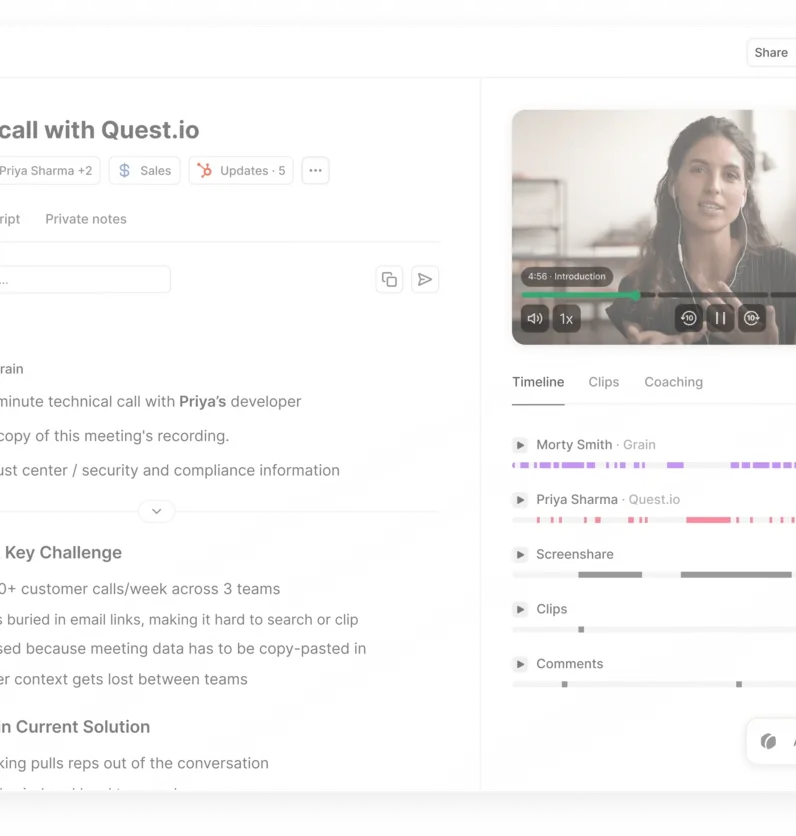
Task: Play the Clips timeline row
Action: tap(520, 609)
